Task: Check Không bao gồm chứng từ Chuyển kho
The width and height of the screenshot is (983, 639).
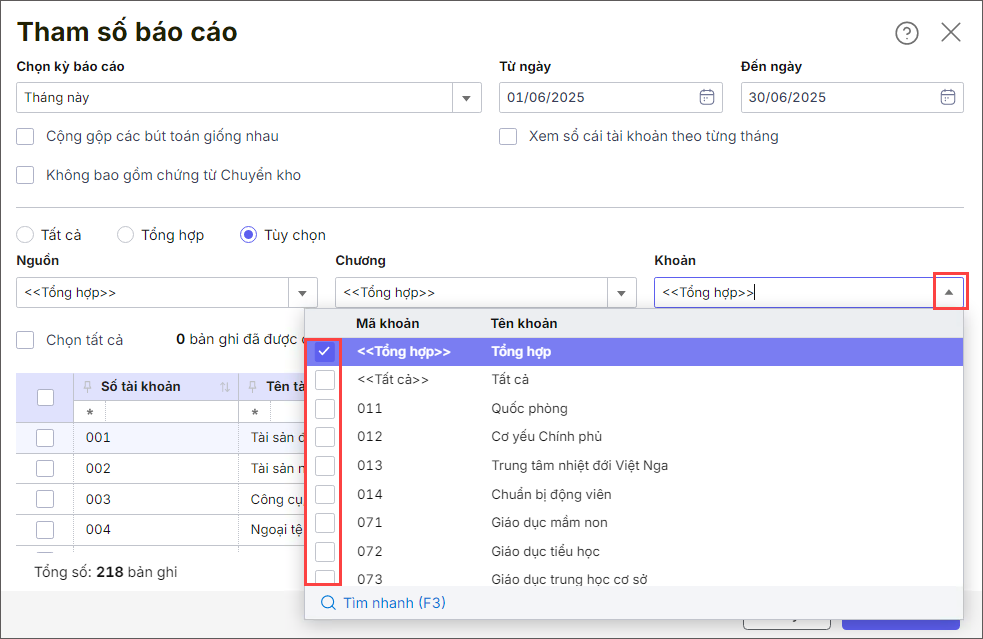Action: pos(26,175)
